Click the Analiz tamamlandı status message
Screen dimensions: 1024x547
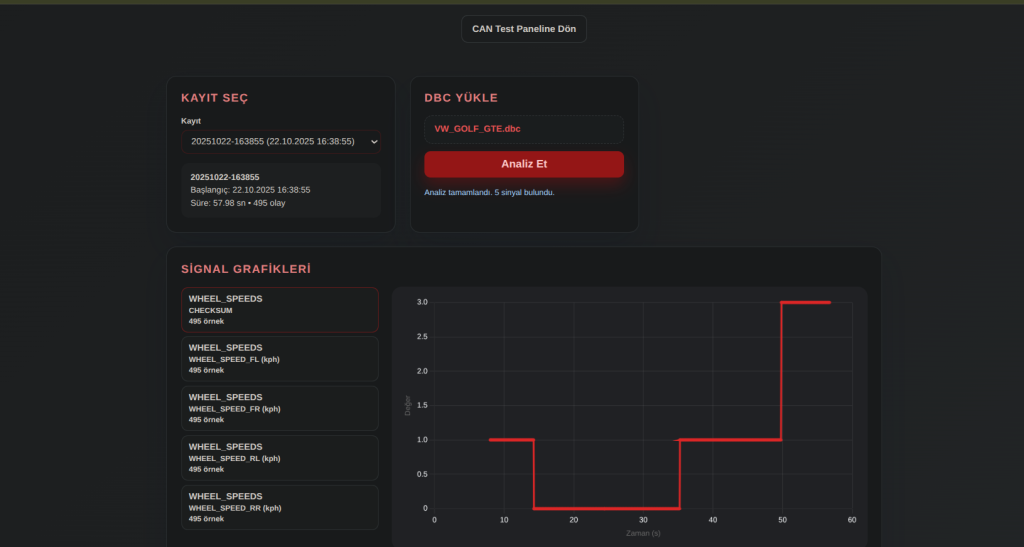tap(489, 192)
